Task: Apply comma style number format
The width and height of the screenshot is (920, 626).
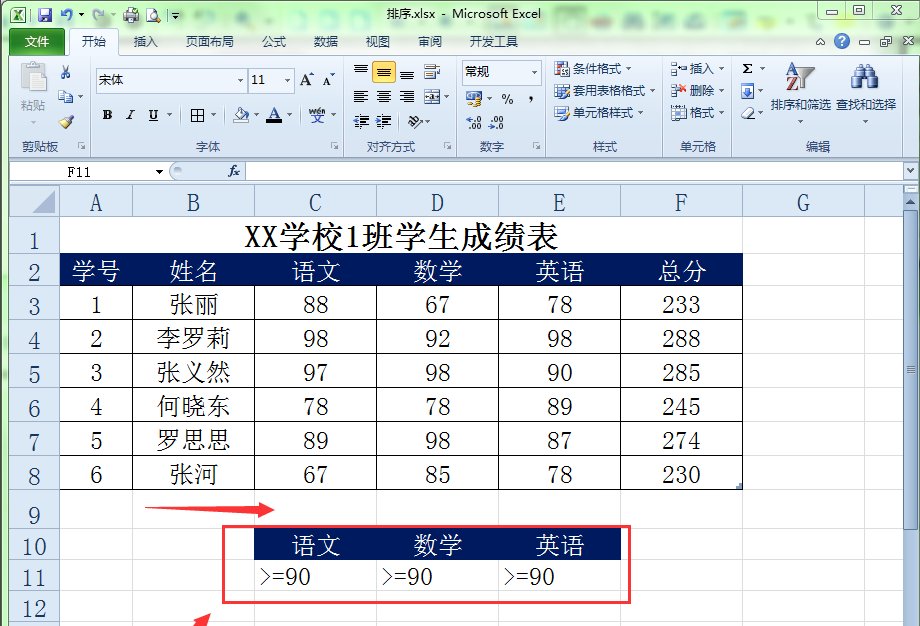Action: 530,99
